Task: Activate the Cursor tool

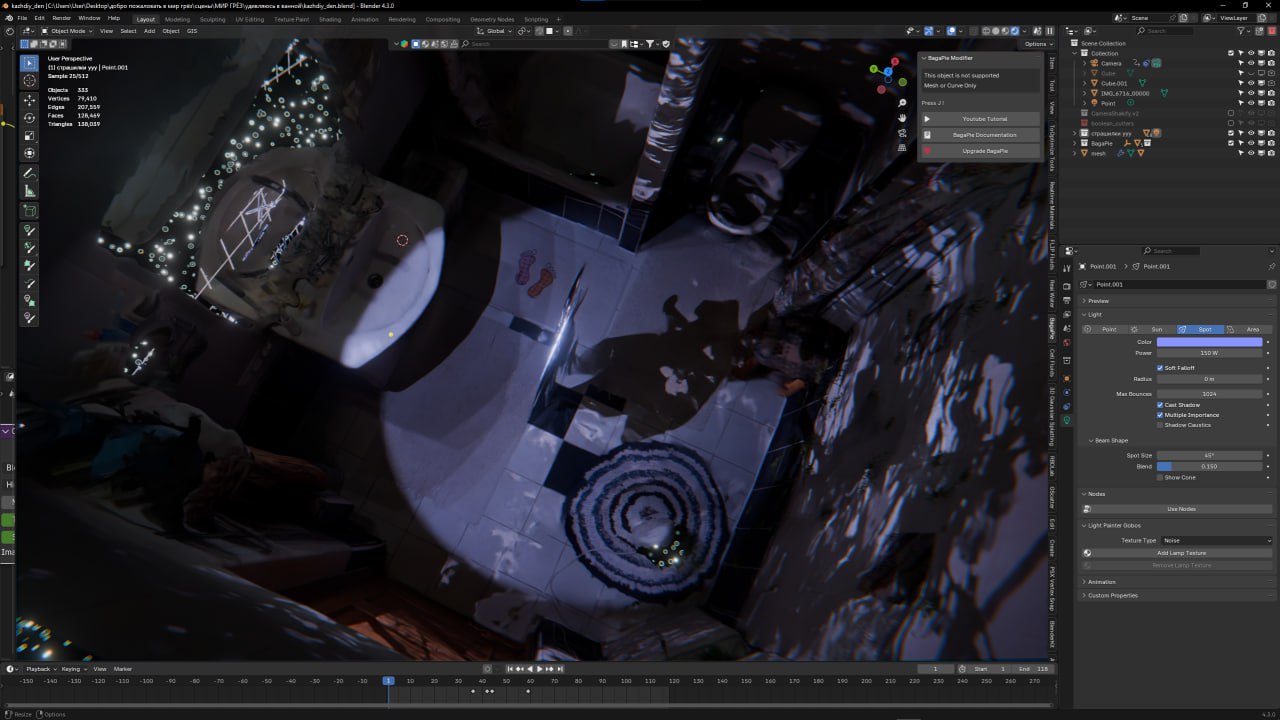Action: point(30,81)
